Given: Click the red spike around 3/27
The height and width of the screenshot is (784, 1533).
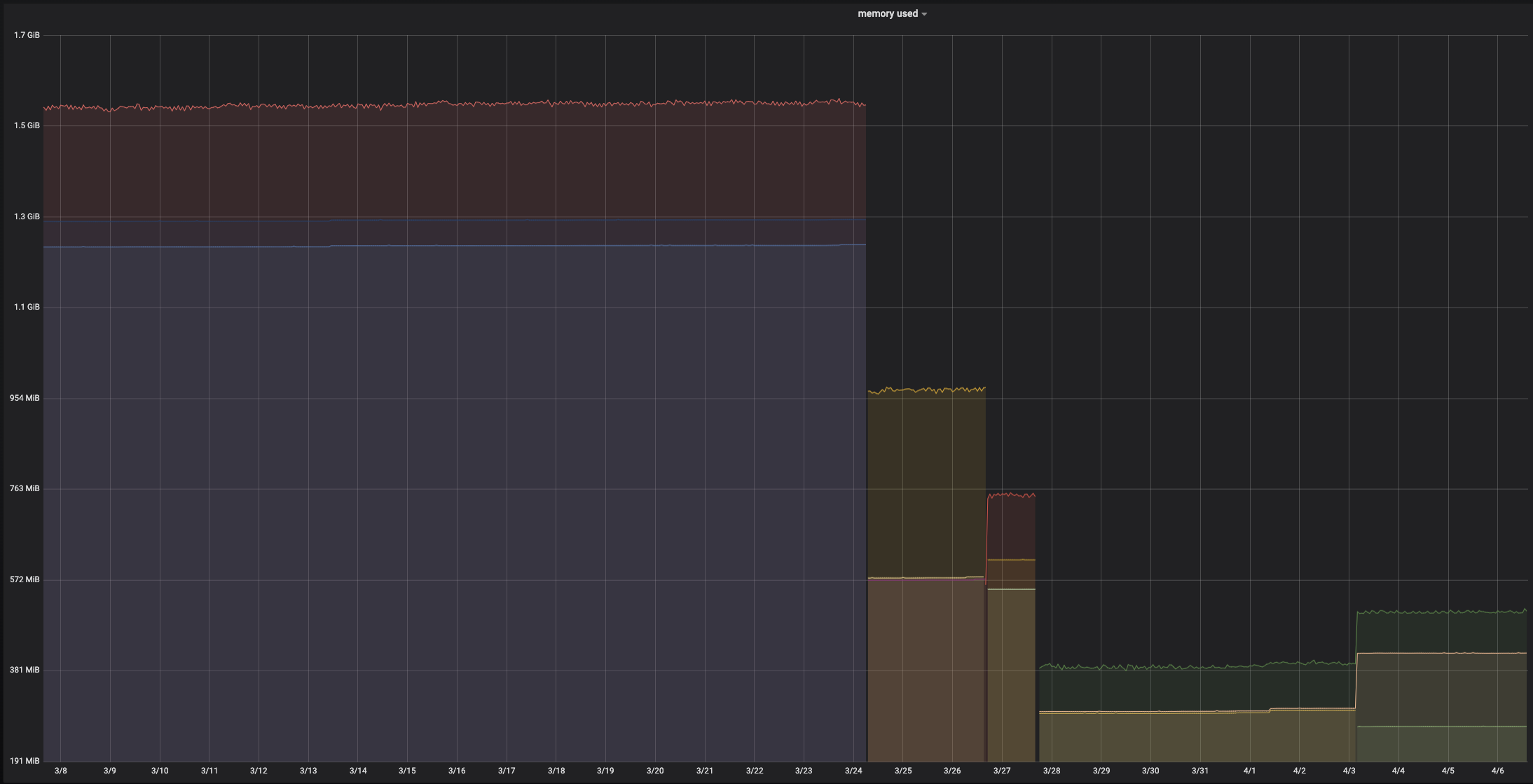Looking at the screenshot, I should [x=1010, y=495].
